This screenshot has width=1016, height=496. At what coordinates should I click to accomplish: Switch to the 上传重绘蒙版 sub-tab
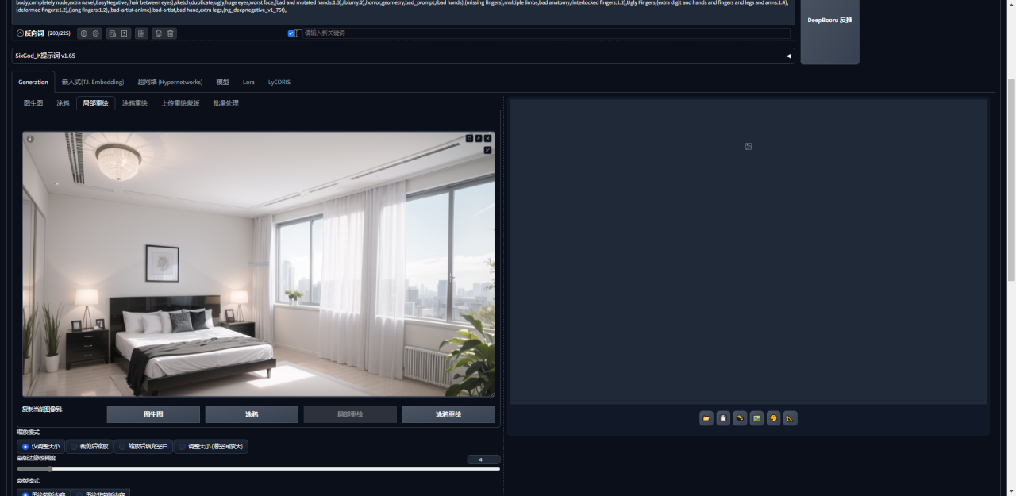tap(180, 103)
